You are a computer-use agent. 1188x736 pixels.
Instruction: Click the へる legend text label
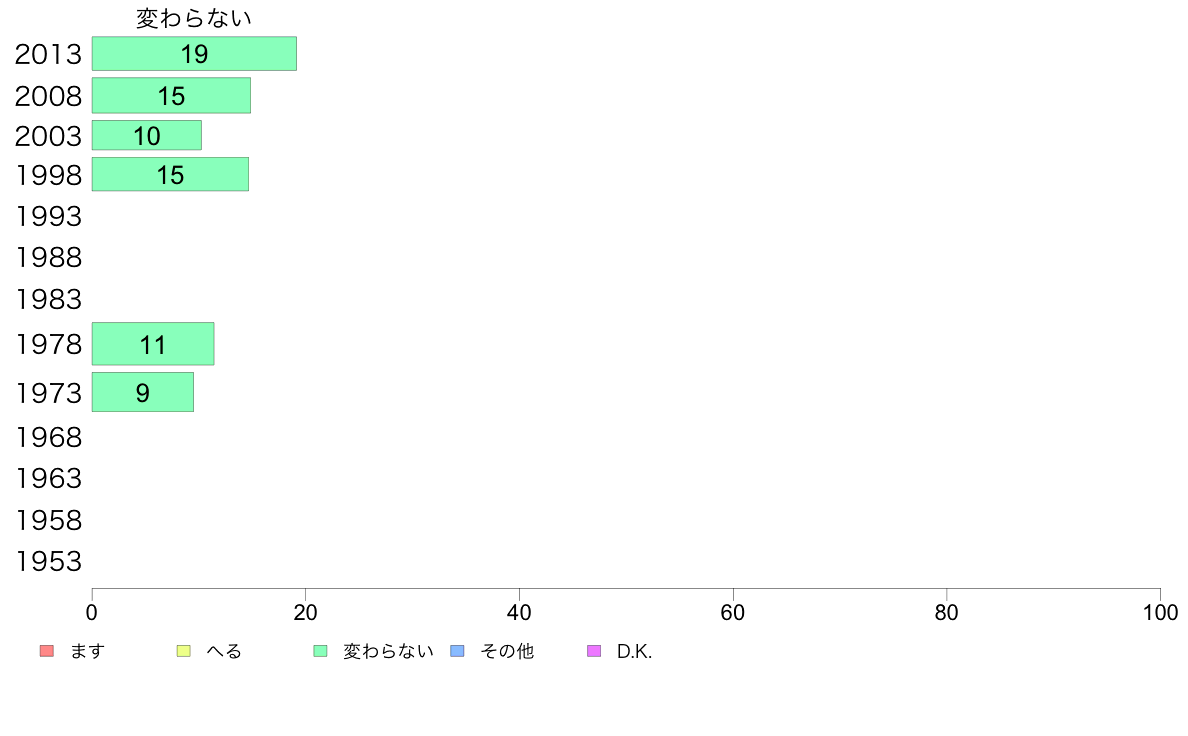224,651
